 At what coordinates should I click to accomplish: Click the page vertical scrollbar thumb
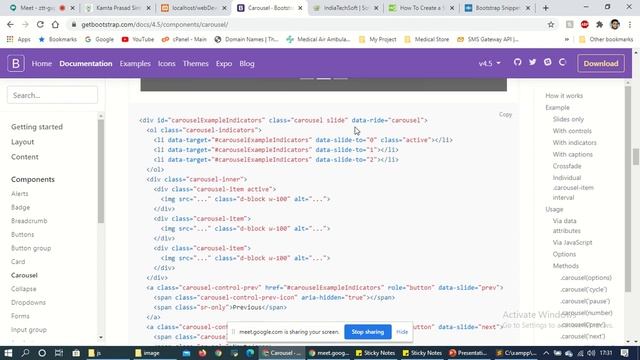tap(636, 157)
